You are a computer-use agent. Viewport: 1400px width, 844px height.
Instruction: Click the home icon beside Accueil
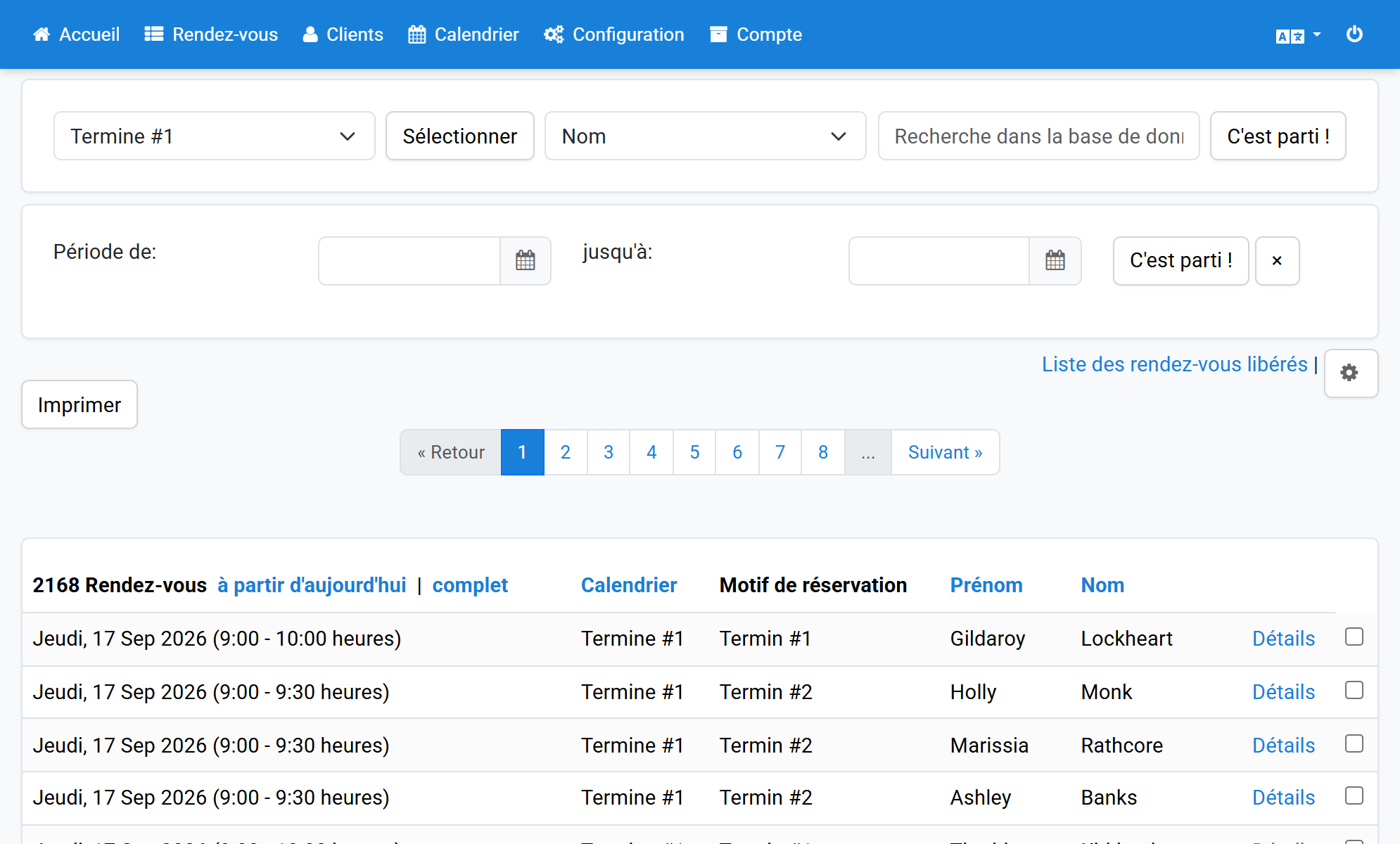click(42, 34)
